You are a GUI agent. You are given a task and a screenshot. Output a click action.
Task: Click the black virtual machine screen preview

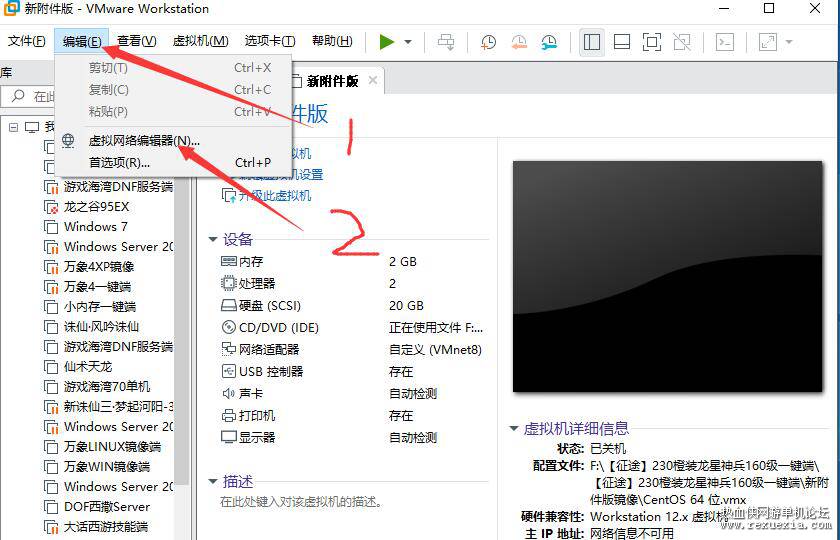pos(668,276)
